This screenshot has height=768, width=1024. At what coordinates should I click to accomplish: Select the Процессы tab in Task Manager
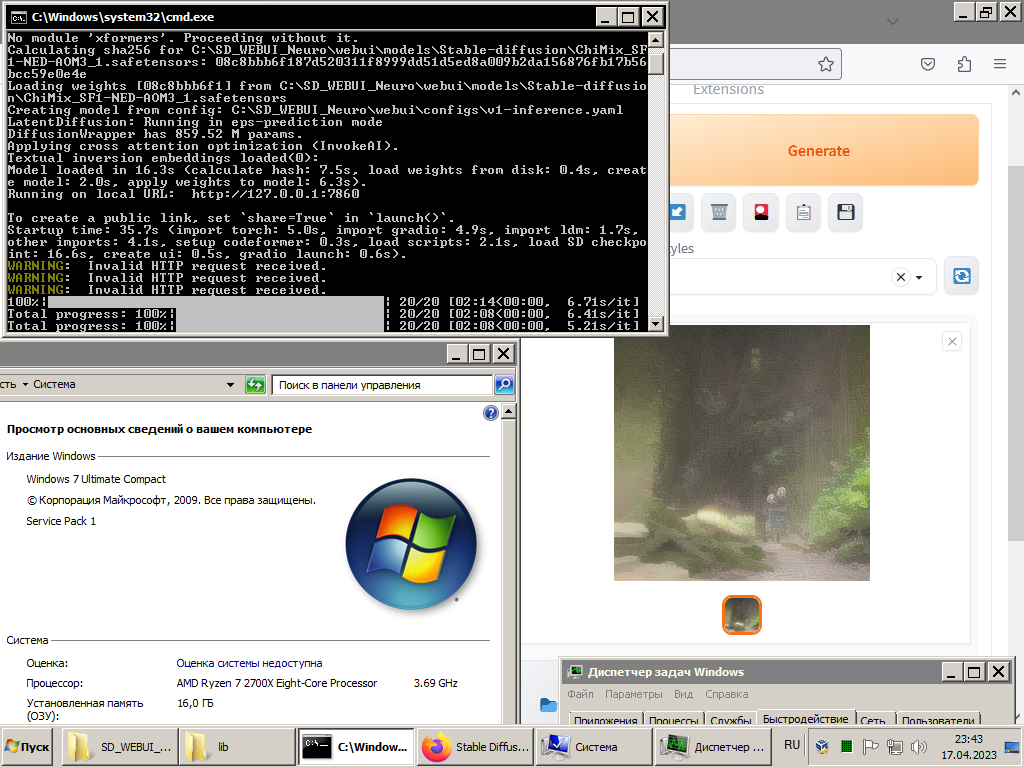(674, 720)
